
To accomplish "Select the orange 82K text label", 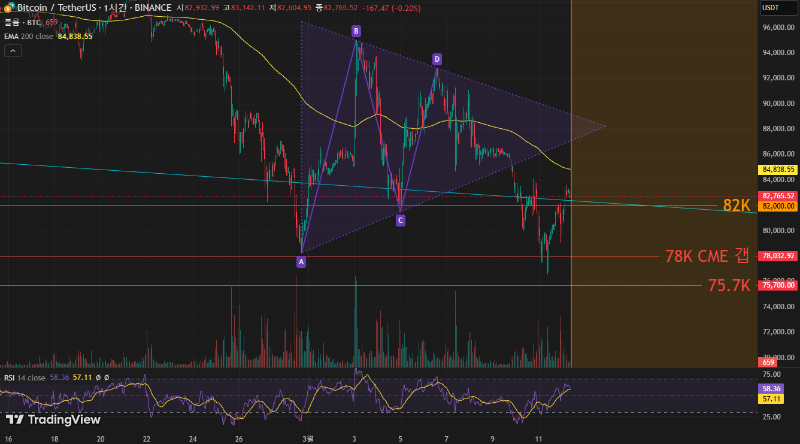I will [736, 205].
